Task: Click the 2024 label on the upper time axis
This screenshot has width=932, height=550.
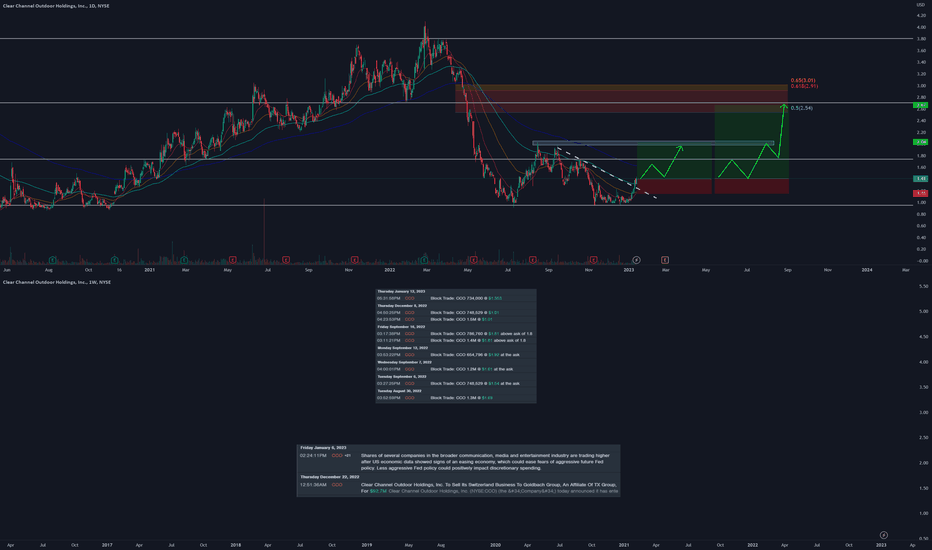Action: 867,270
